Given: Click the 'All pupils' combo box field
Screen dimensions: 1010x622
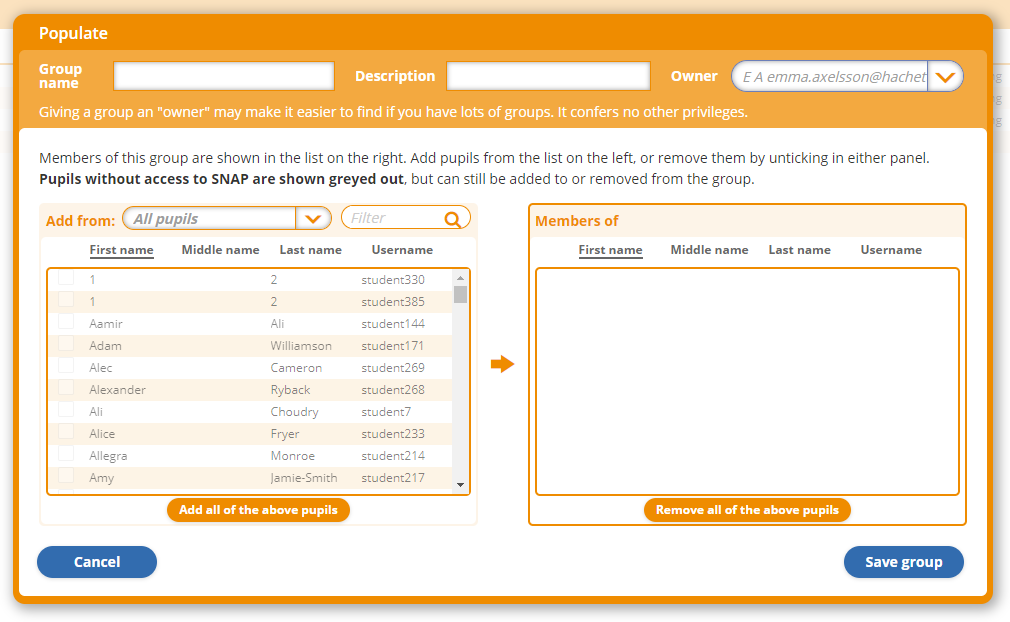Looking at the screenshot, I should (212, 219).
